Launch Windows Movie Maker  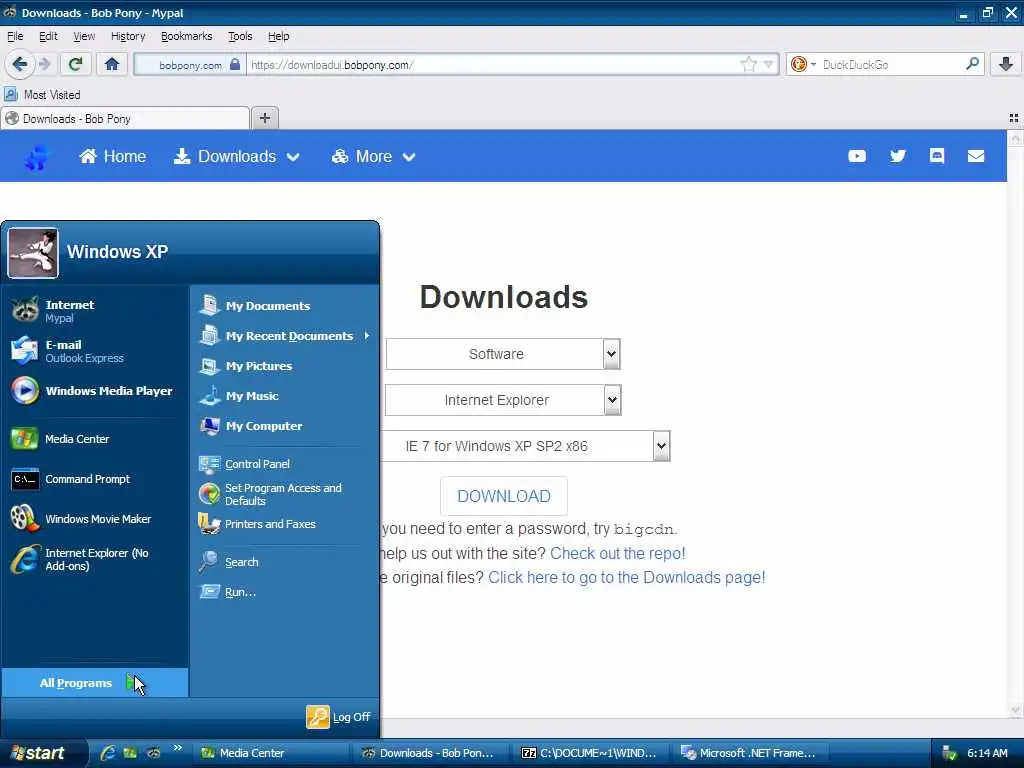pyautogui.click(x=95, y=519)
